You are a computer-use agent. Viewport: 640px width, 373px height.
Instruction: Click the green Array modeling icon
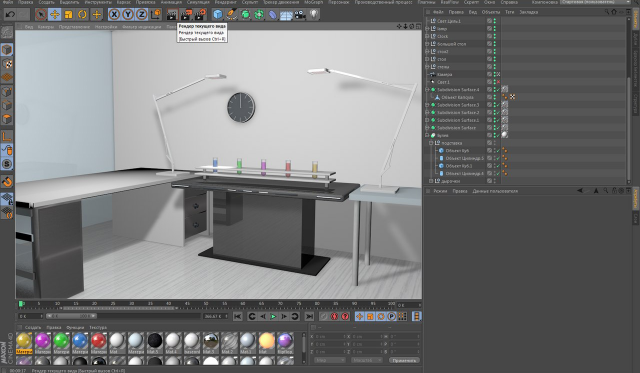pyautogui.click(x=259, y=15)
